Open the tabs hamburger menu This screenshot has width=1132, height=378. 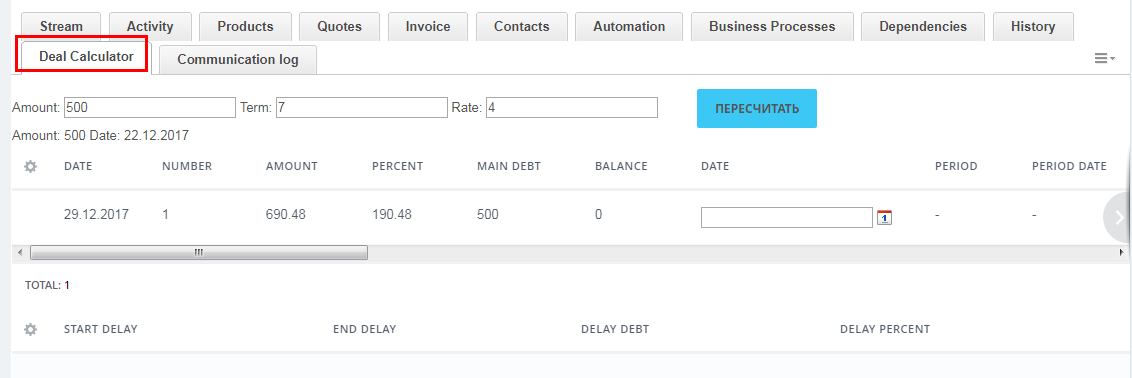(1104, 58)
